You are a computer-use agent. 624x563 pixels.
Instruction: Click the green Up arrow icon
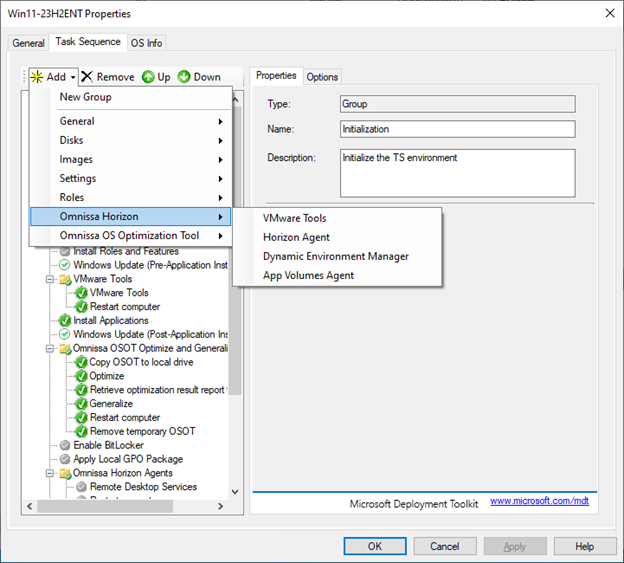click(148, 77)
